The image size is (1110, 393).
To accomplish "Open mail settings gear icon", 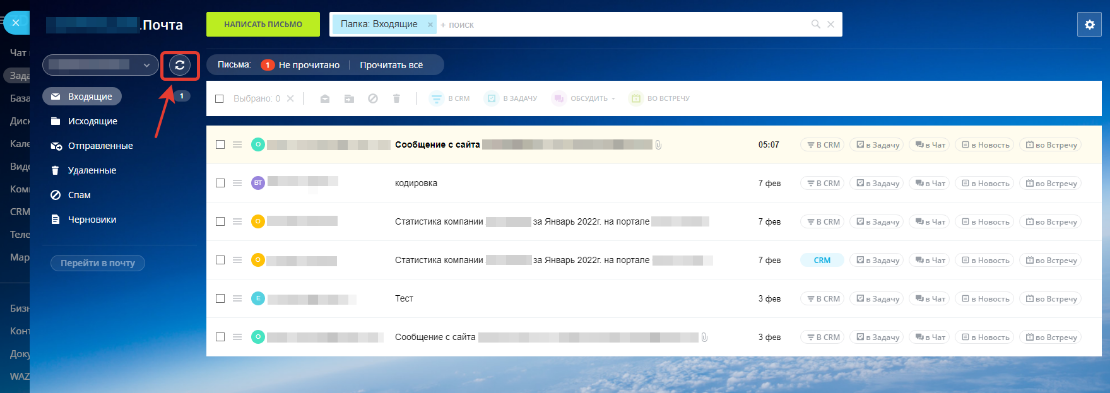I will click(x=1089, y=24).
